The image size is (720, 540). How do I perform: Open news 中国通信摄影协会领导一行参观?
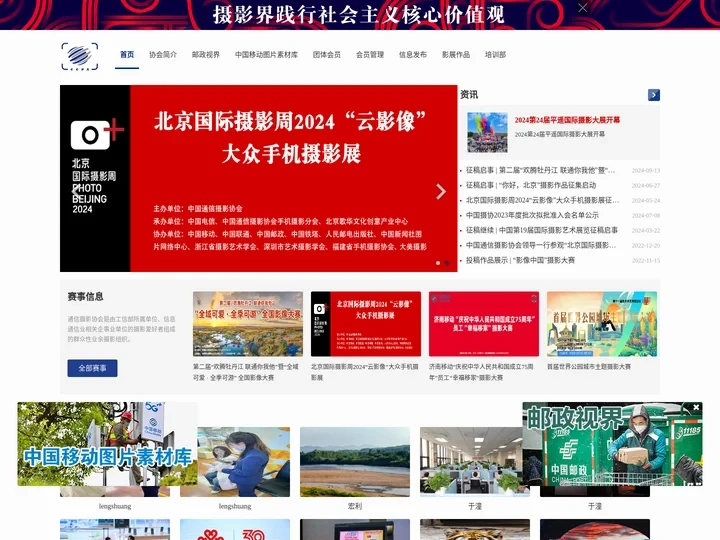point(541,245)
